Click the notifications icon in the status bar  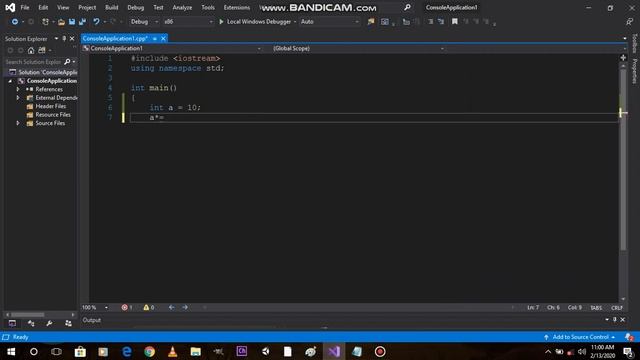click(x=629, y=337)
